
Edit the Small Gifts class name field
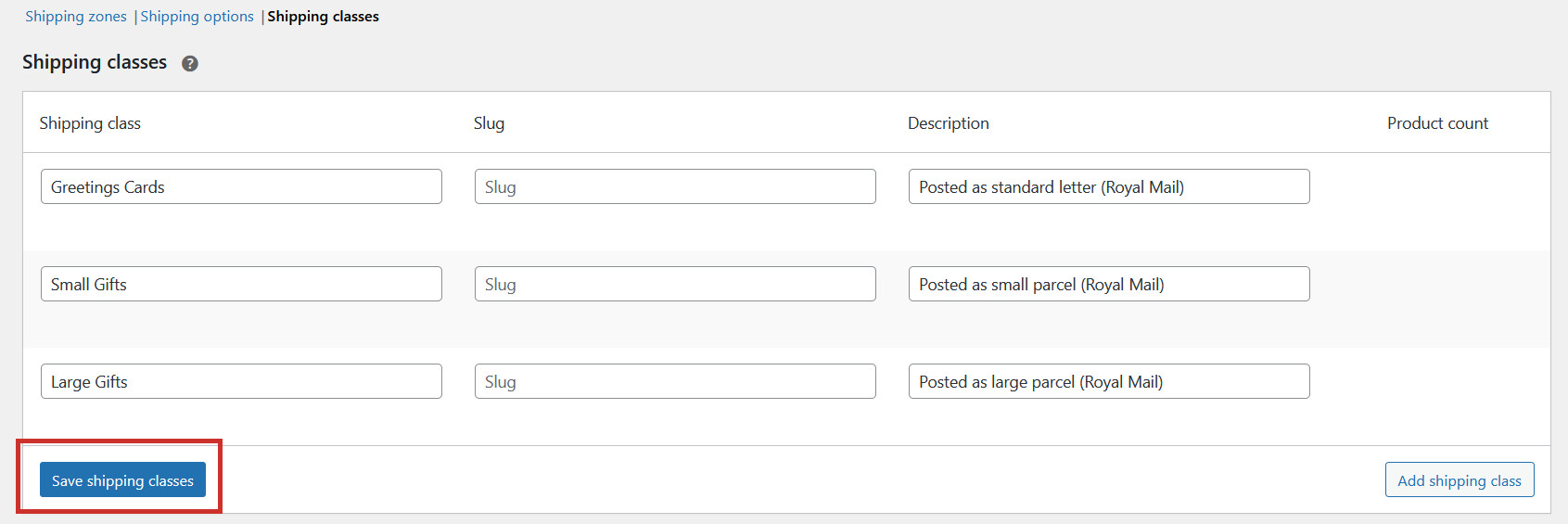(x=241, y=284)
